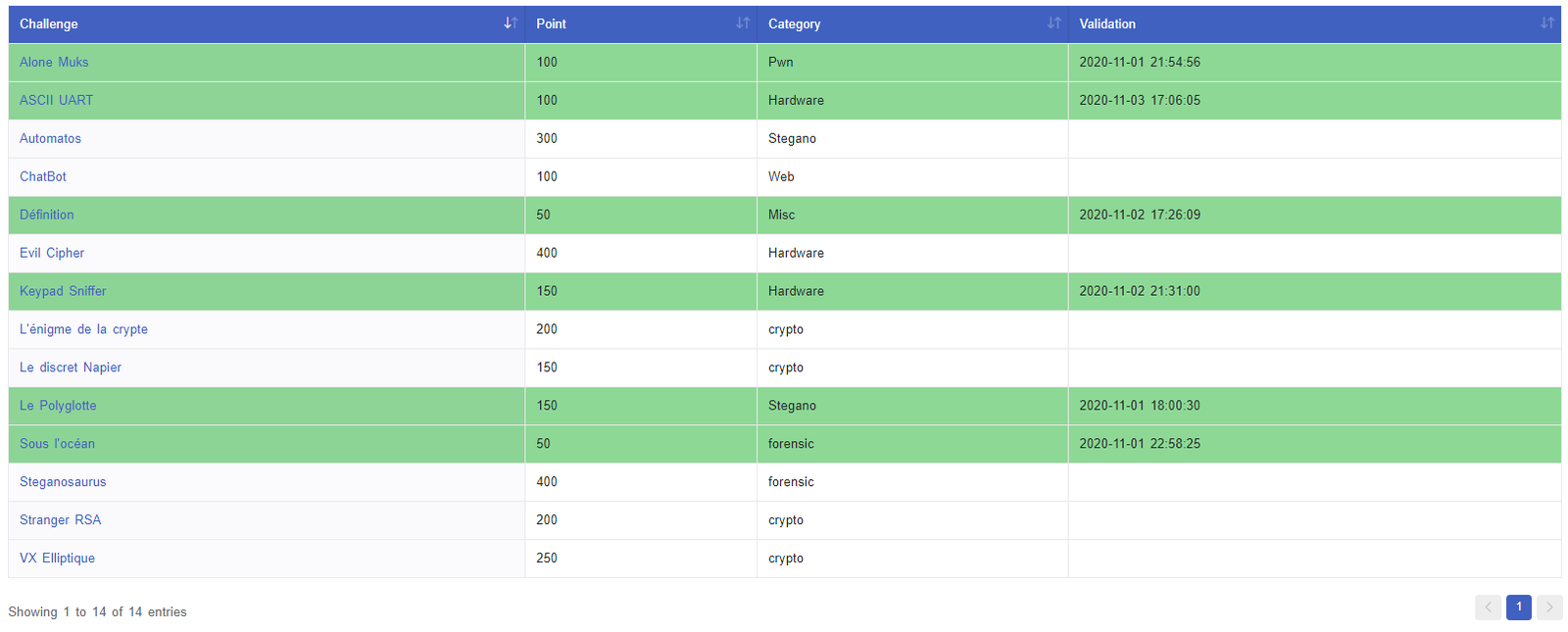The width and height of the screenshot is (1568, 632).
Task: Click the ChatBot challenge link
Action: click(x=43, y=177)
